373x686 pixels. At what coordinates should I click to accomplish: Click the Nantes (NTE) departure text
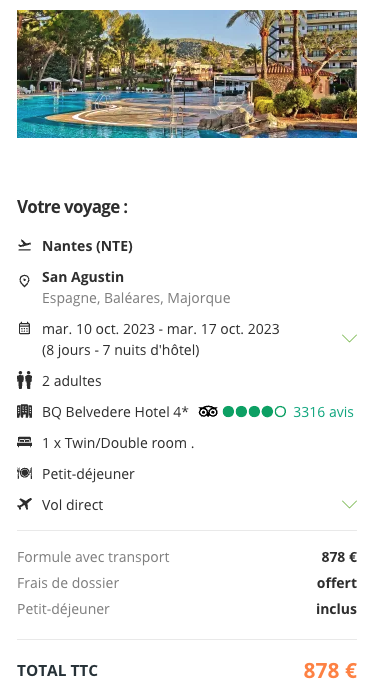click(87, 246)
